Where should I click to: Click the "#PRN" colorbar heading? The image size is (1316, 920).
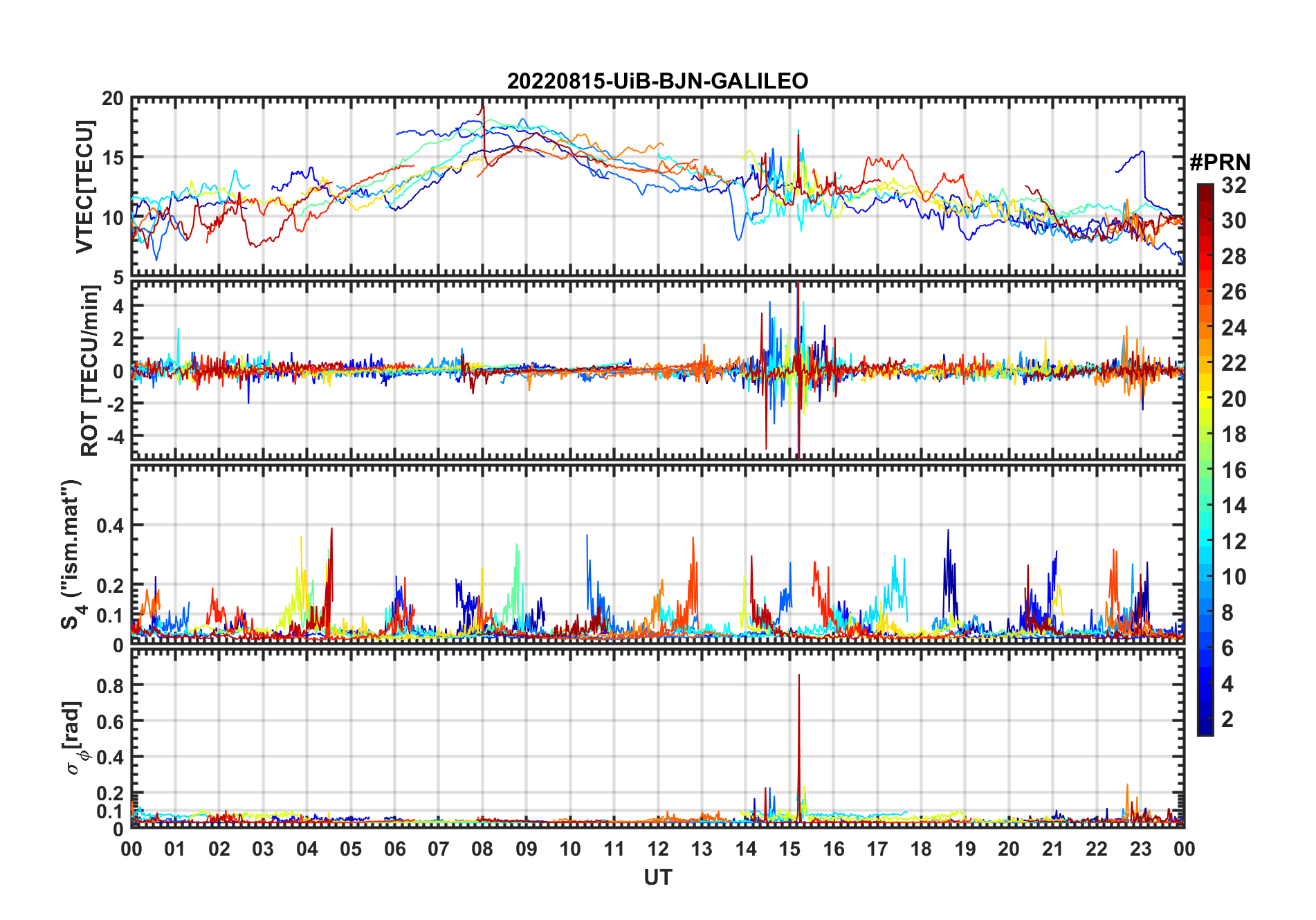(1220, 163)
